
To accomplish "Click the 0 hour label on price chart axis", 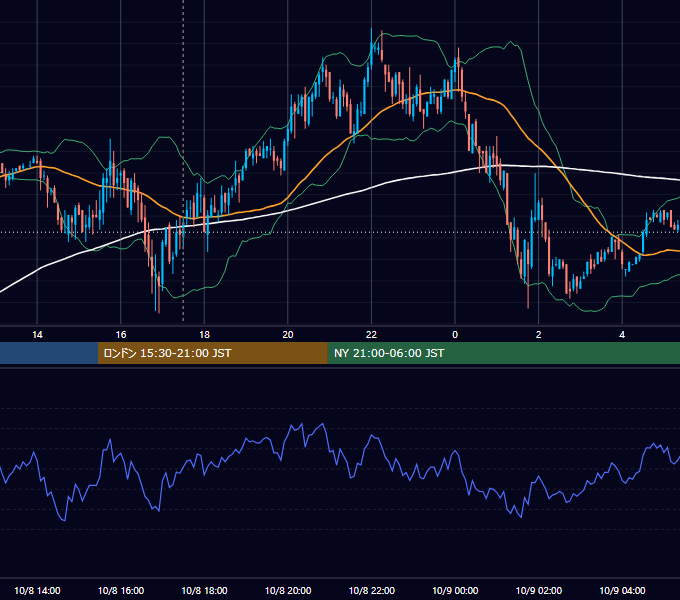I will (455, 335).
